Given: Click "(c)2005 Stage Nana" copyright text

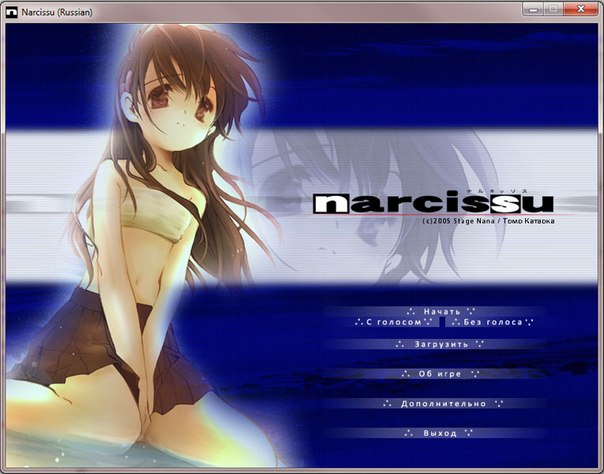Looking at the screenshot, I should (x=458, y=221).
